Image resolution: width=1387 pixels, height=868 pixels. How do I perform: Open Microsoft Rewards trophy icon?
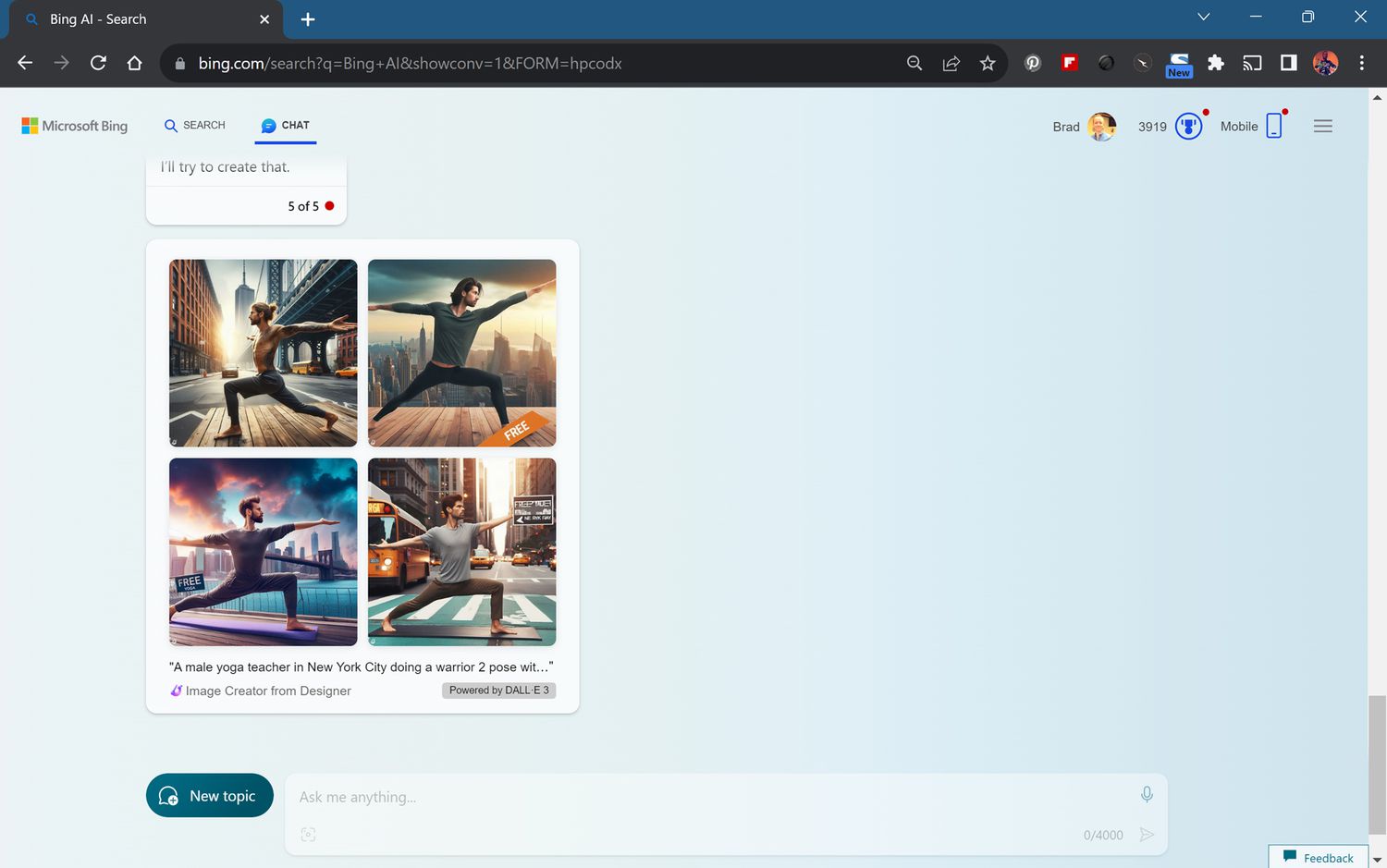point(1188,127)
